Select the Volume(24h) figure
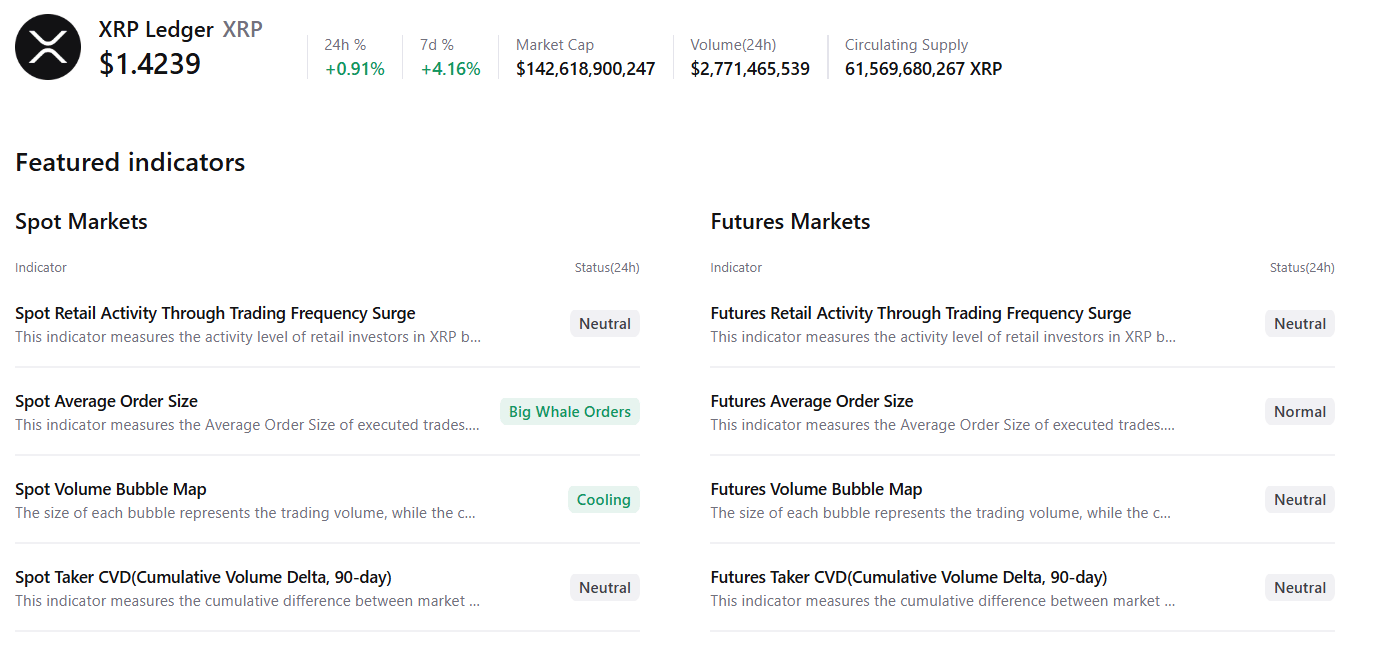1378x645 pixels. (750, 69)
